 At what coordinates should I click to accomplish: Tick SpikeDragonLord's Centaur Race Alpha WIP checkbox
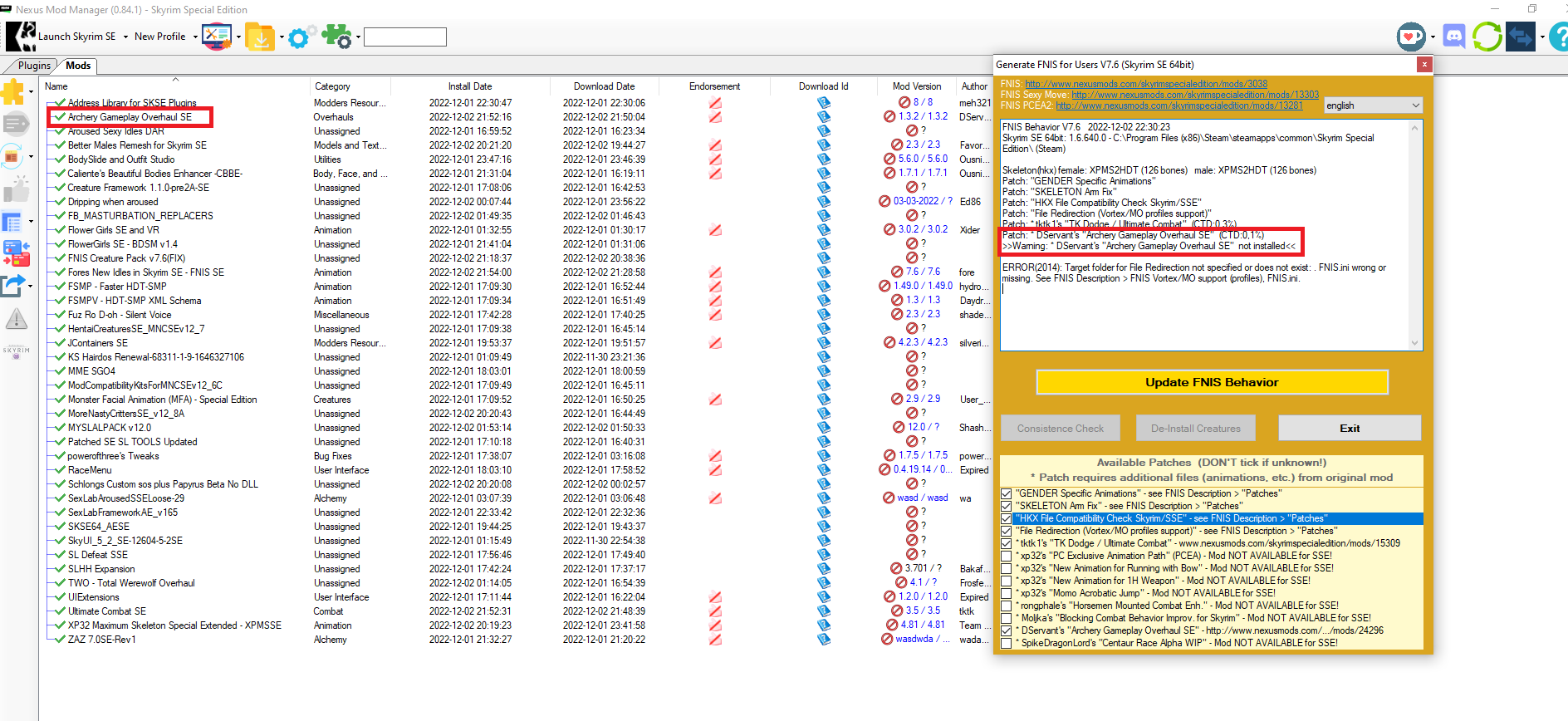1007,643
